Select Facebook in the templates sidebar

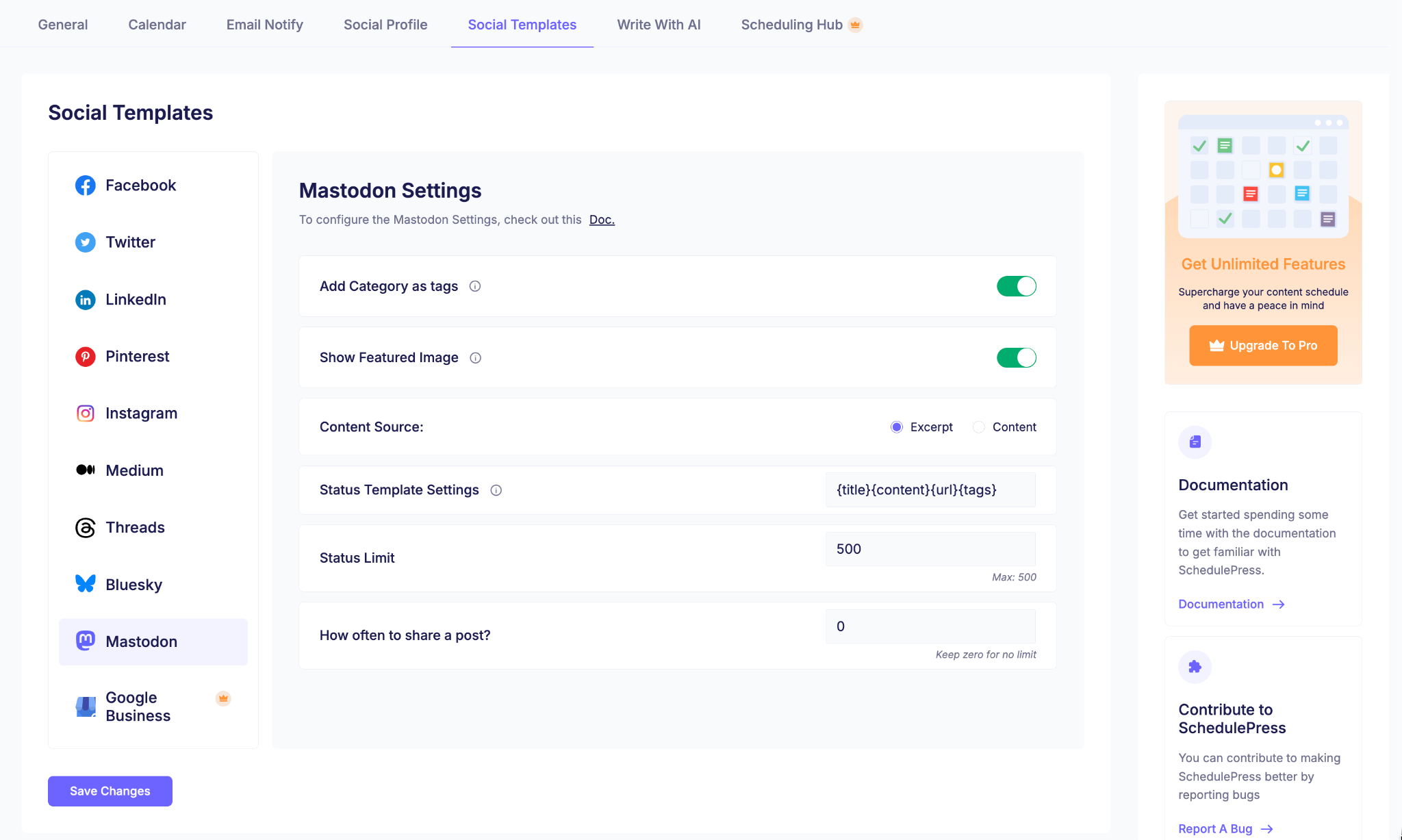click(x=153, y=186)
